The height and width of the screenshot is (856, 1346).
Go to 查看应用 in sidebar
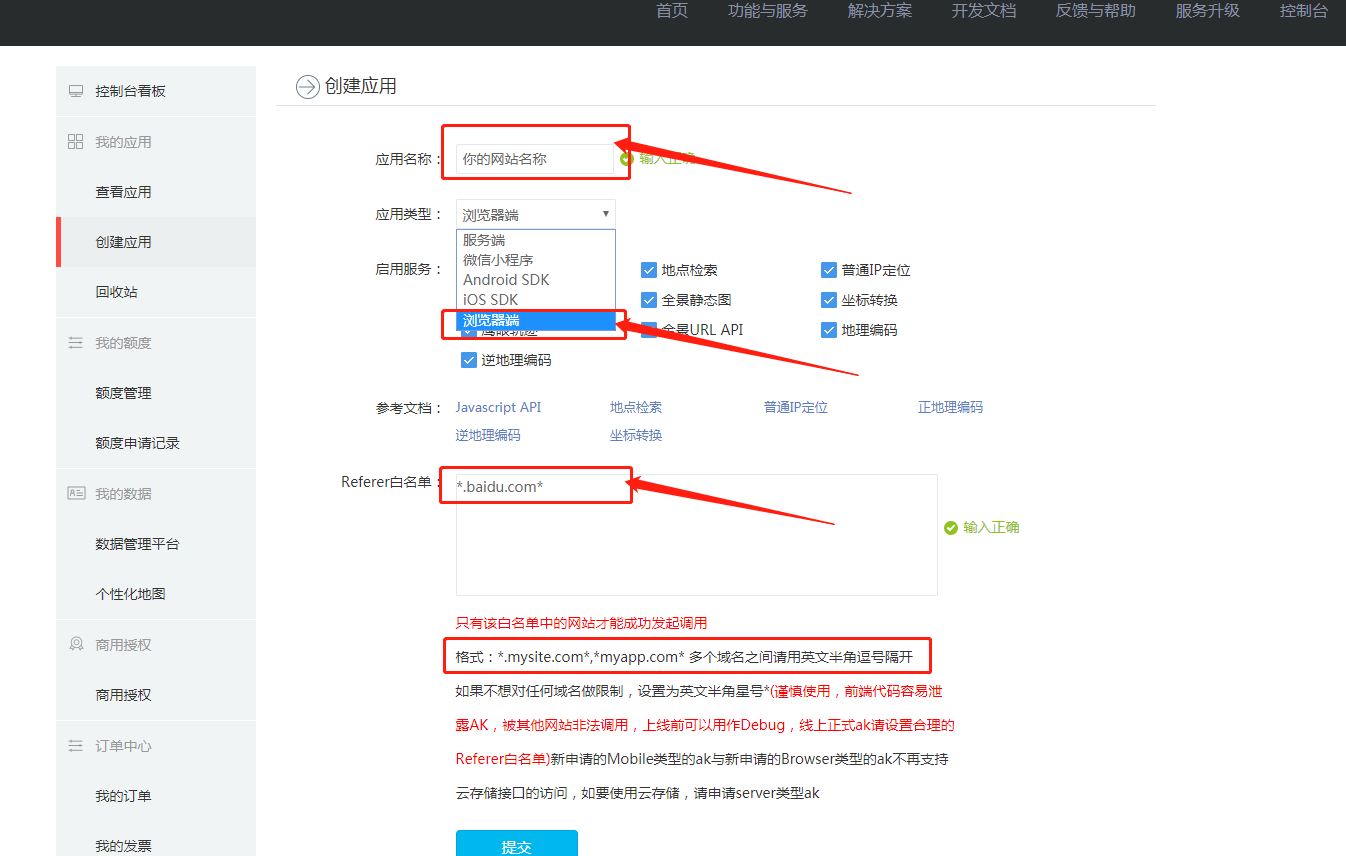(123, 192)
